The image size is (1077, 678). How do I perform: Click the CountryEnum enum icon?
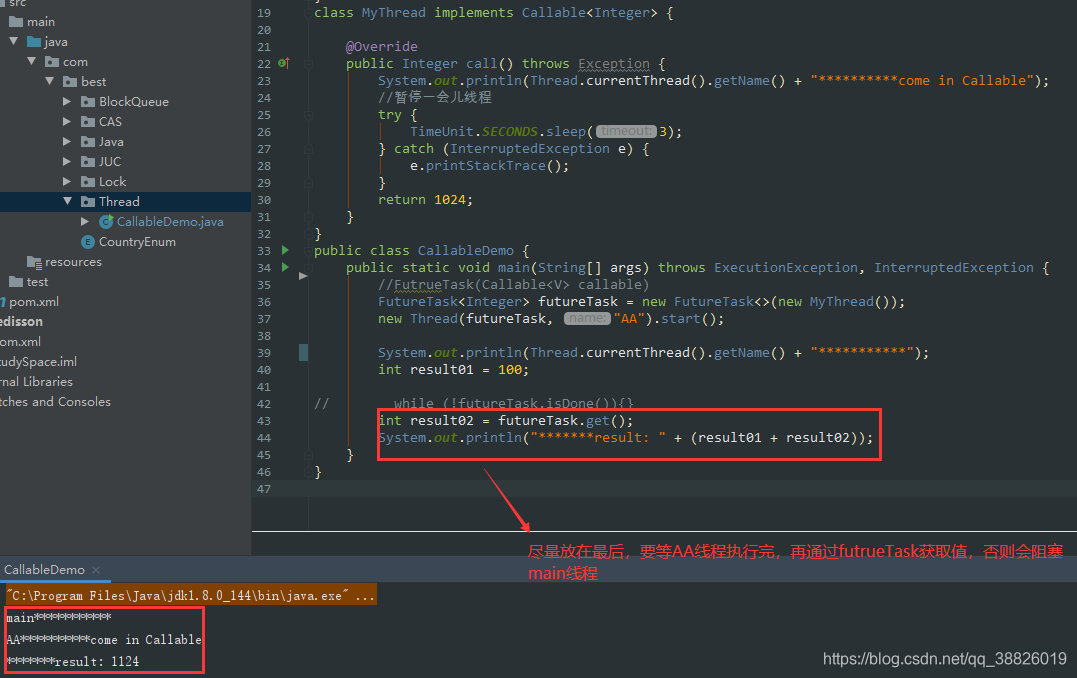87,242
